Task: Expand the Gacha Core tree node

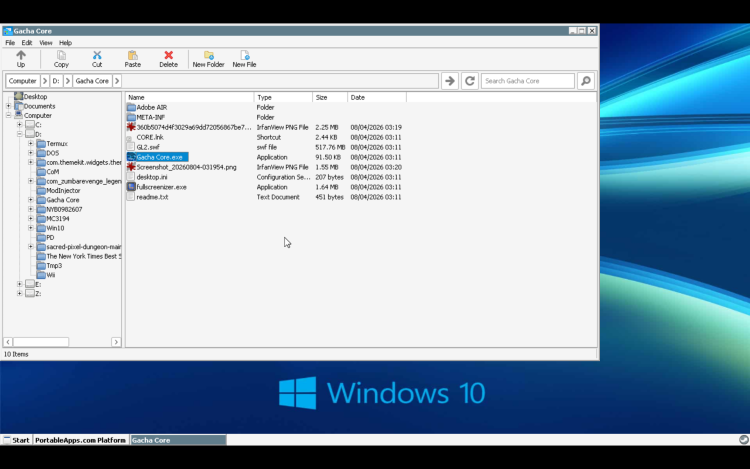Action: [x=31, y=200]
